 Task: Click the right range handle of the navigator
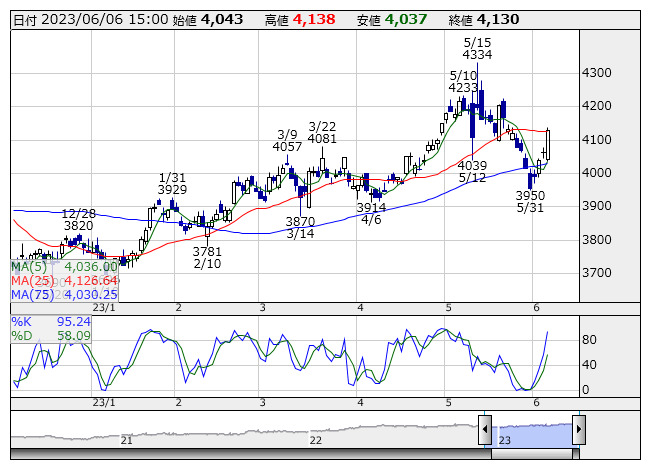pos(578,431)
